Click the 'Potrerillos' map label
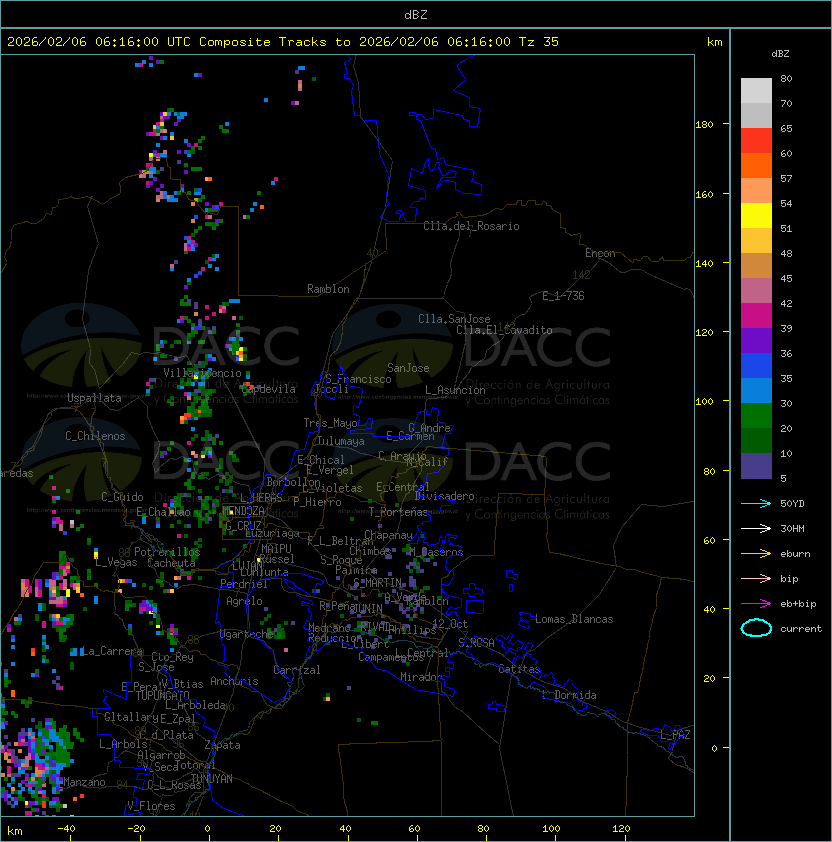The image size is (832, 842). 167,552
